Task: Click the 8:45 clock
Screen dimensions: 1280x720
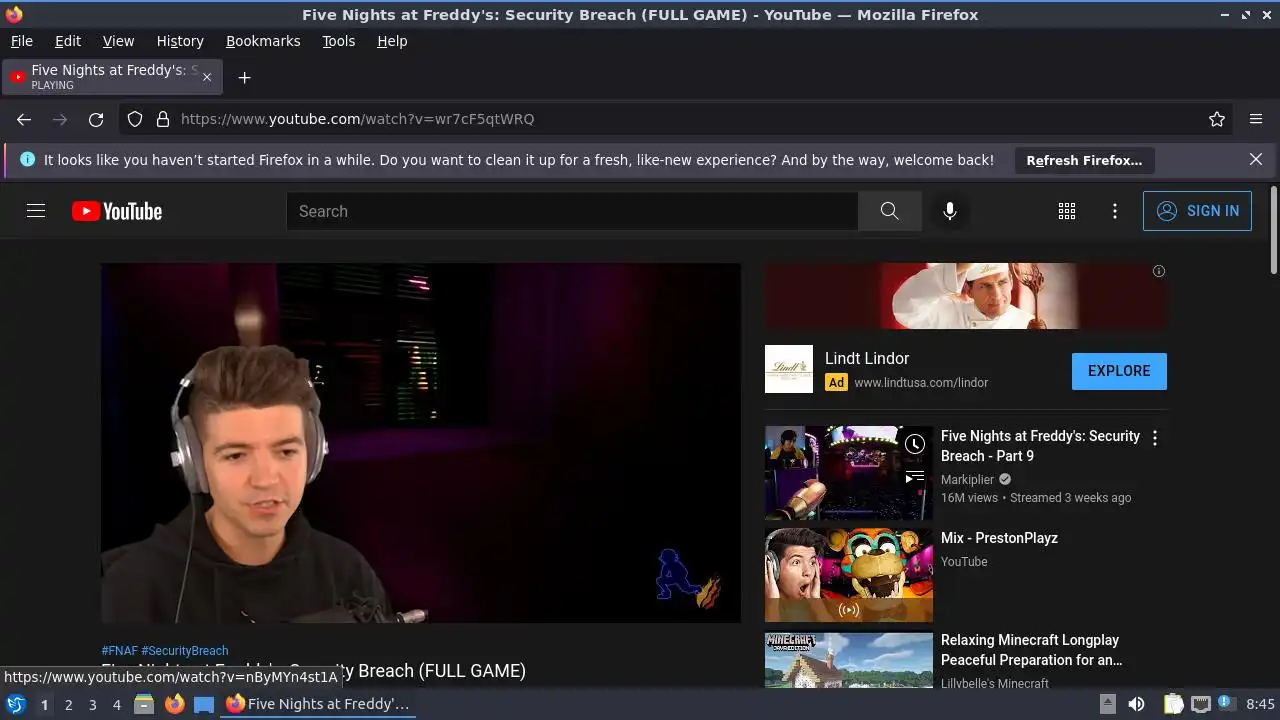Action: [x=1260, y=704]
